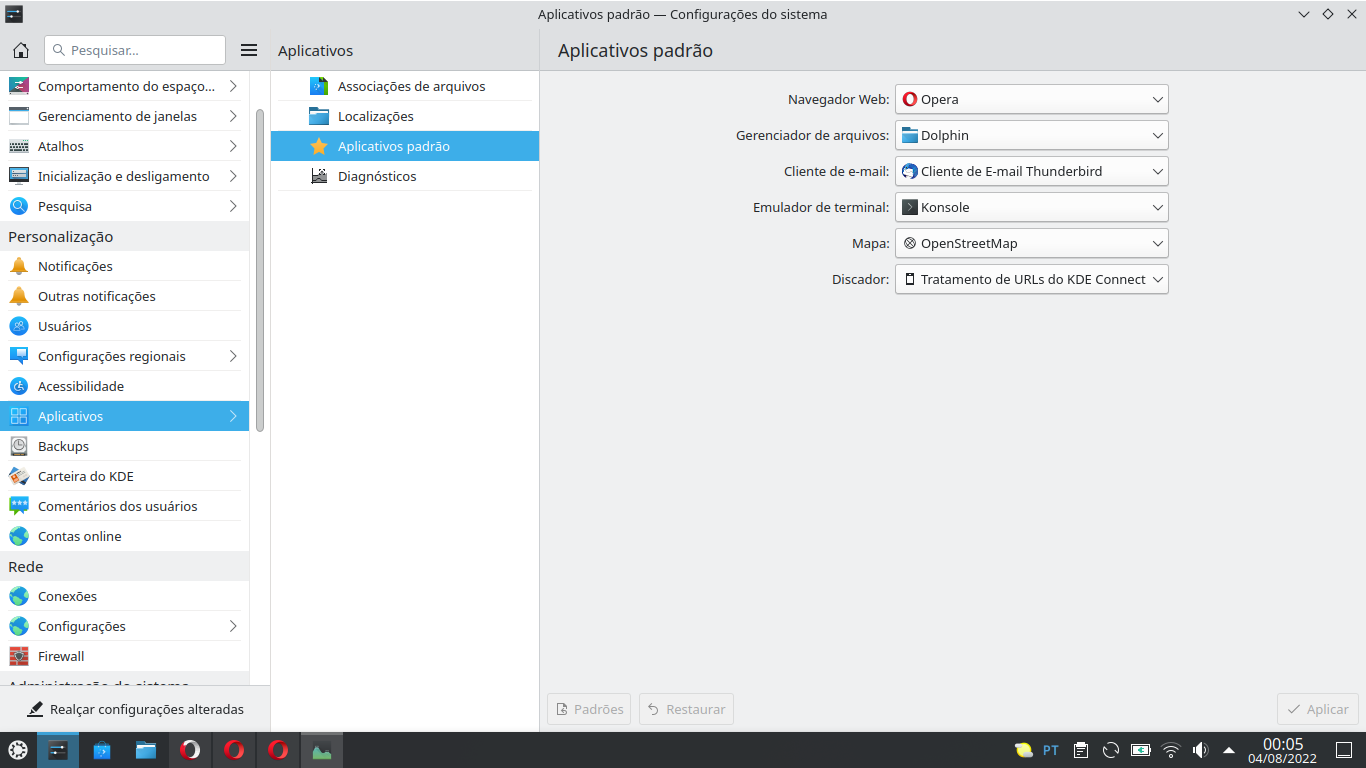Image resolution: width=1366 pixels, height=768 pixels.
Task: Open the Wi-Fi network tray icon
Action: (1171, 750)
